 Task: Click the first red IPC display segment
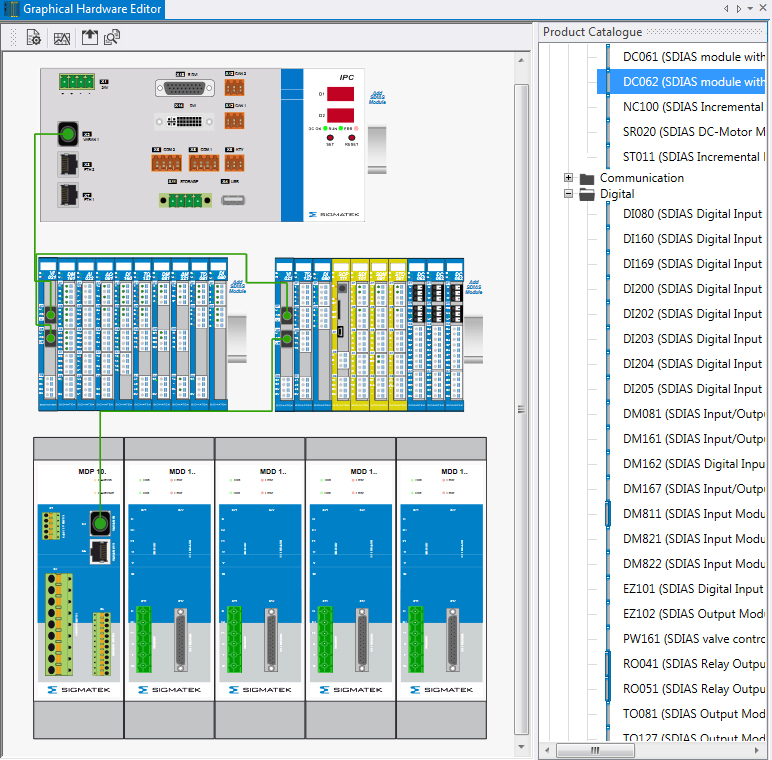coord(340,94)
